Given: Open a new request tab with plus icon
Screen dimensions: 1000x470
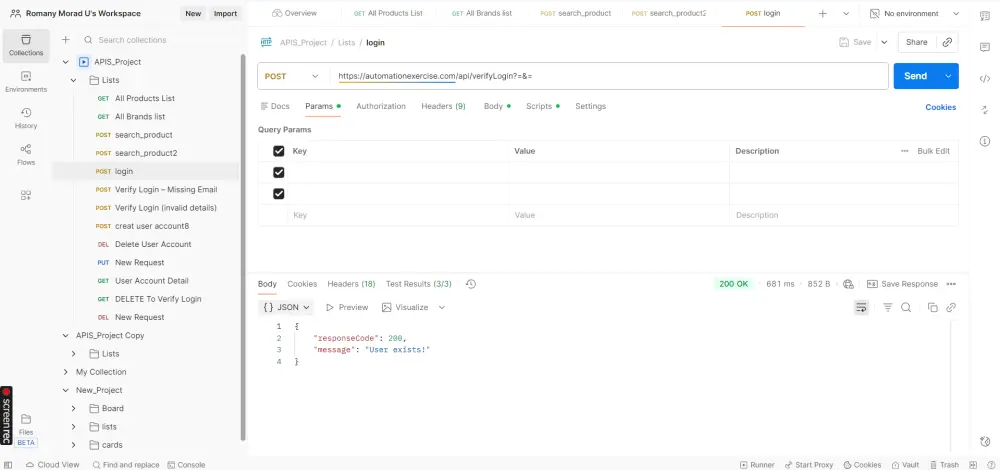Looking at the screenshot, I should (x=823, y=13).
